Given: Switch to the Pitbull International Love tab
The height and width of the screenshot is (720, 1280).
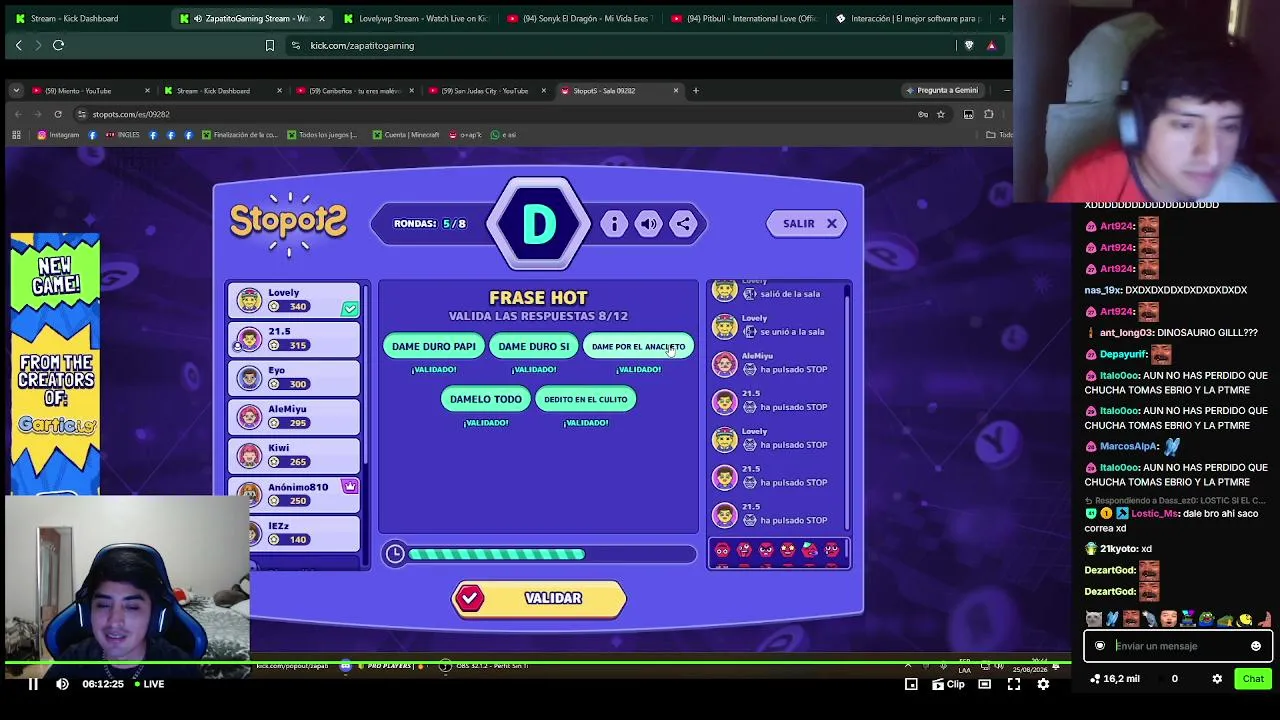Looking at the screenshot, I should pos(744,18).
